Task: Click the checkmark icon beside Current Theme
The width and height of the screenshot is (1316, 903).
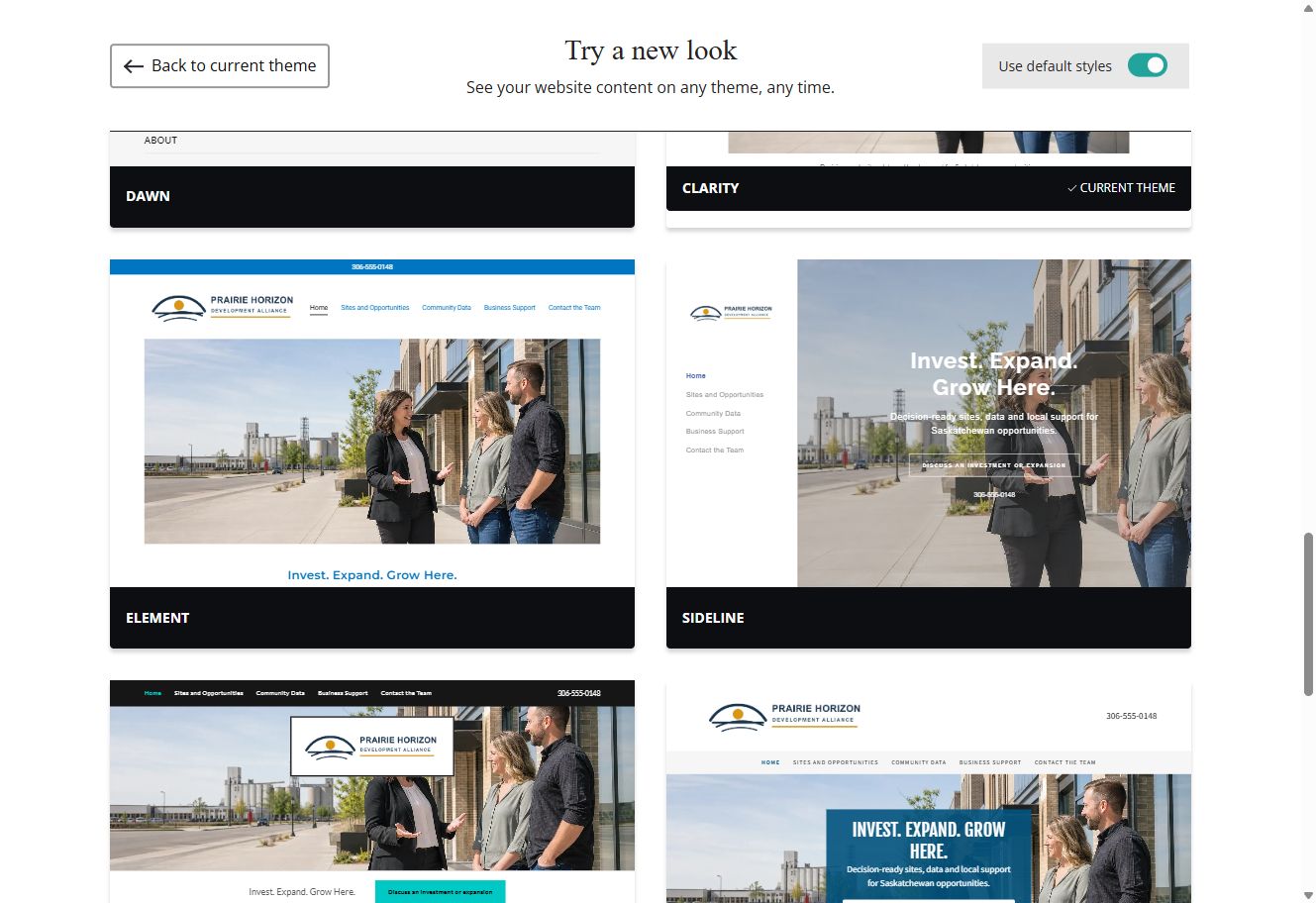Action: click(x=1071, y=188)
